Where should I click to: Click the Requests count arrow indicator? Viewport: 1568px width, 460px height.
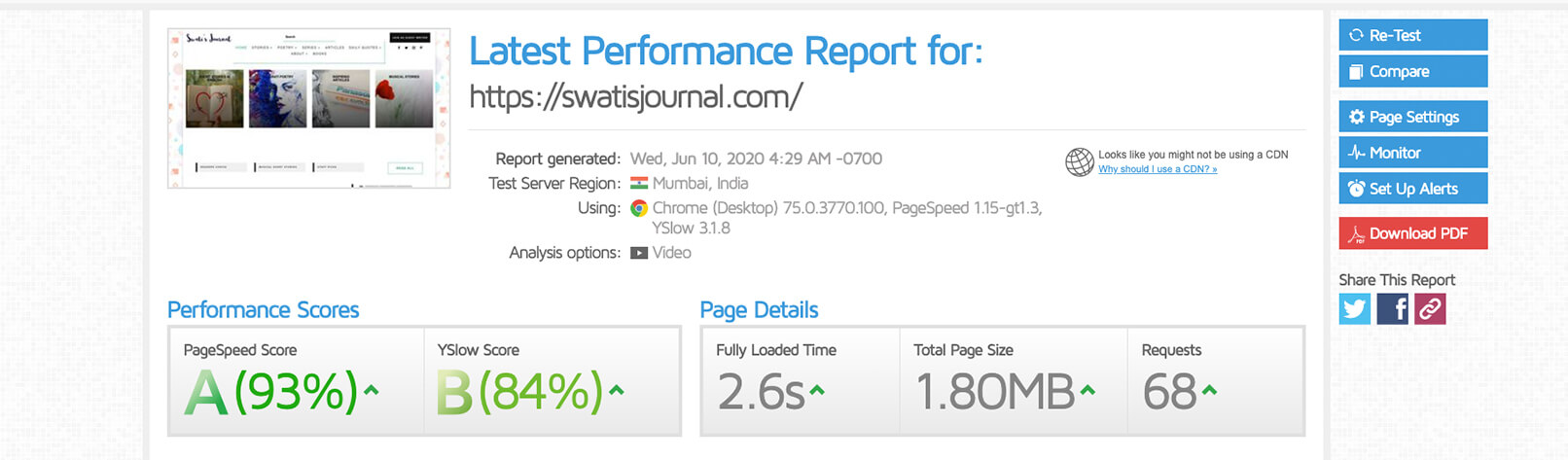click(1209, 391)
